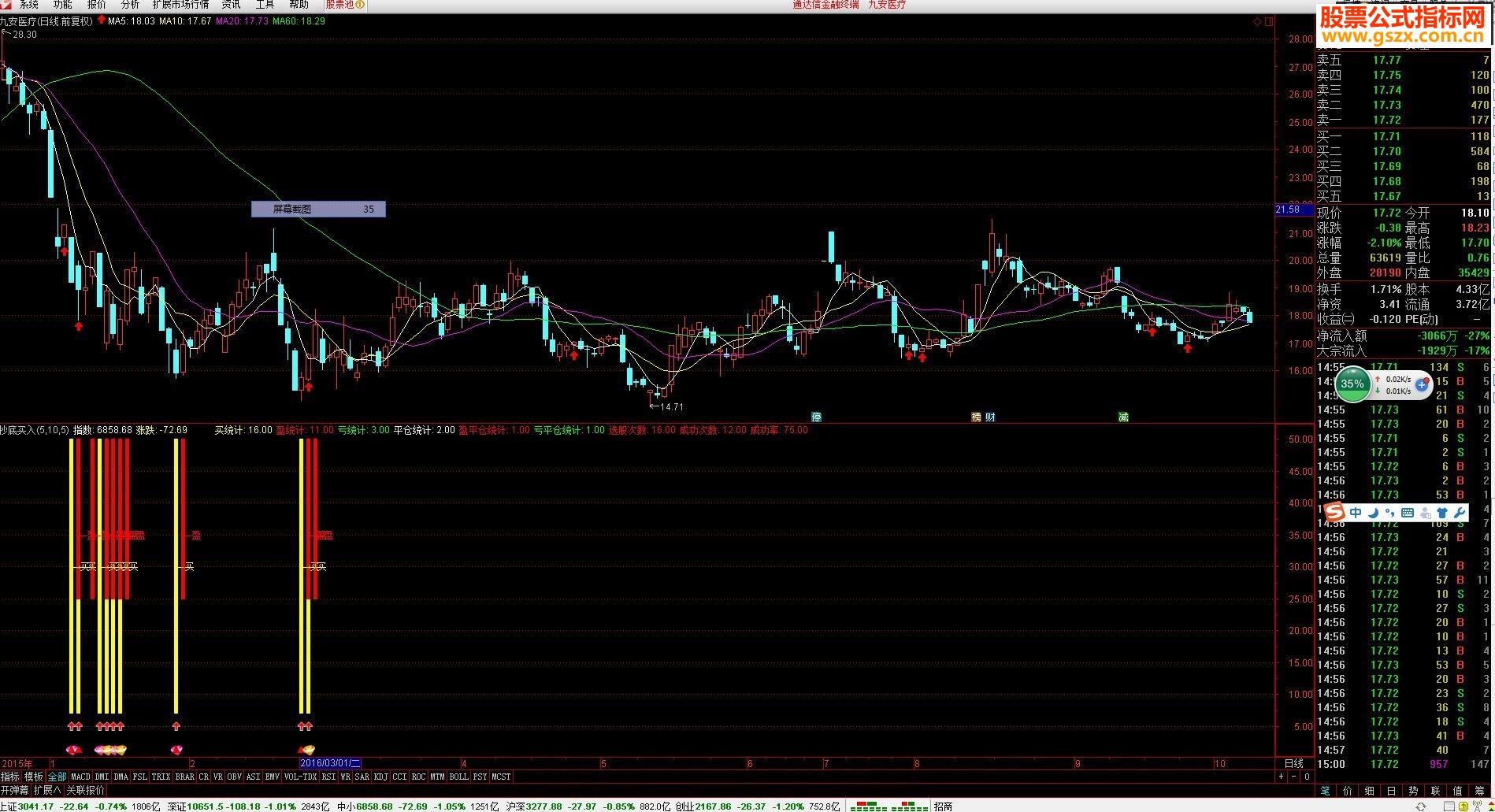Screen dimensions: 1495x812
Task: Click the 关联报价 button
Action: pyautogui.click(x=85, y=790)
